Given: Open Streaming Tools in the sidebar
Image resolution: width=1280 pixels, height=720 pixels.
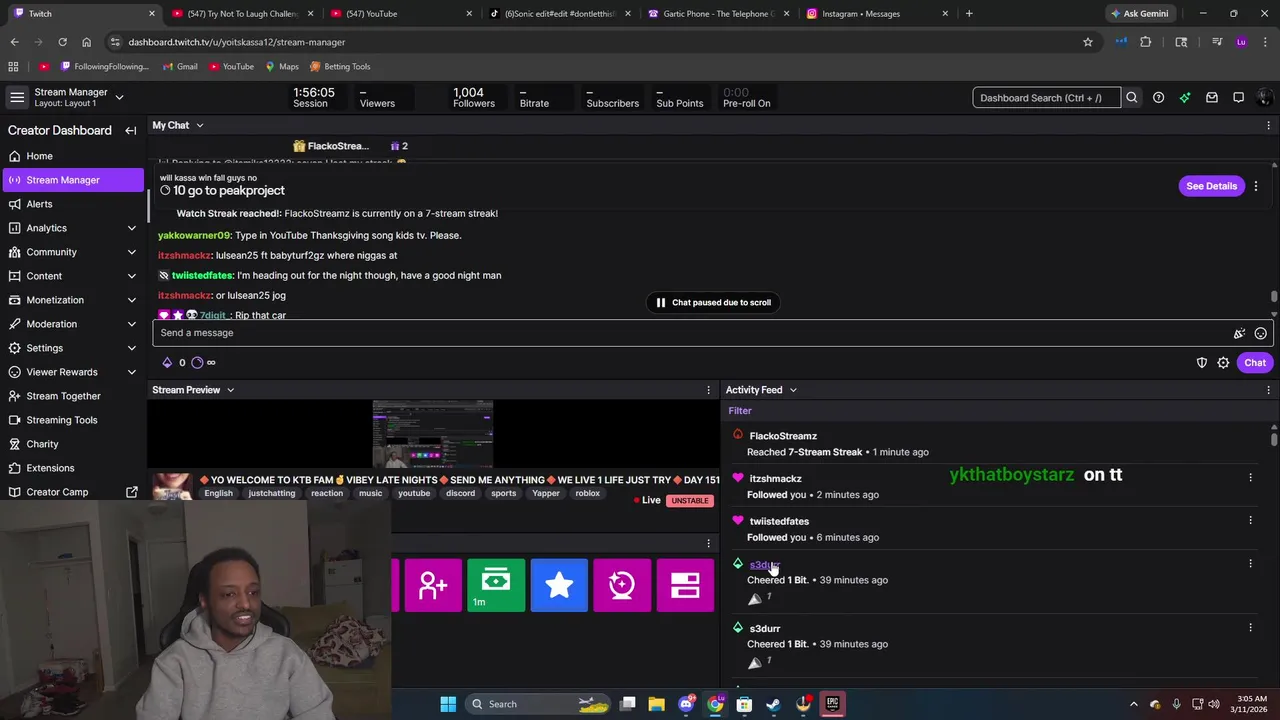Looking at the screenshot, I should click(73, 420).
